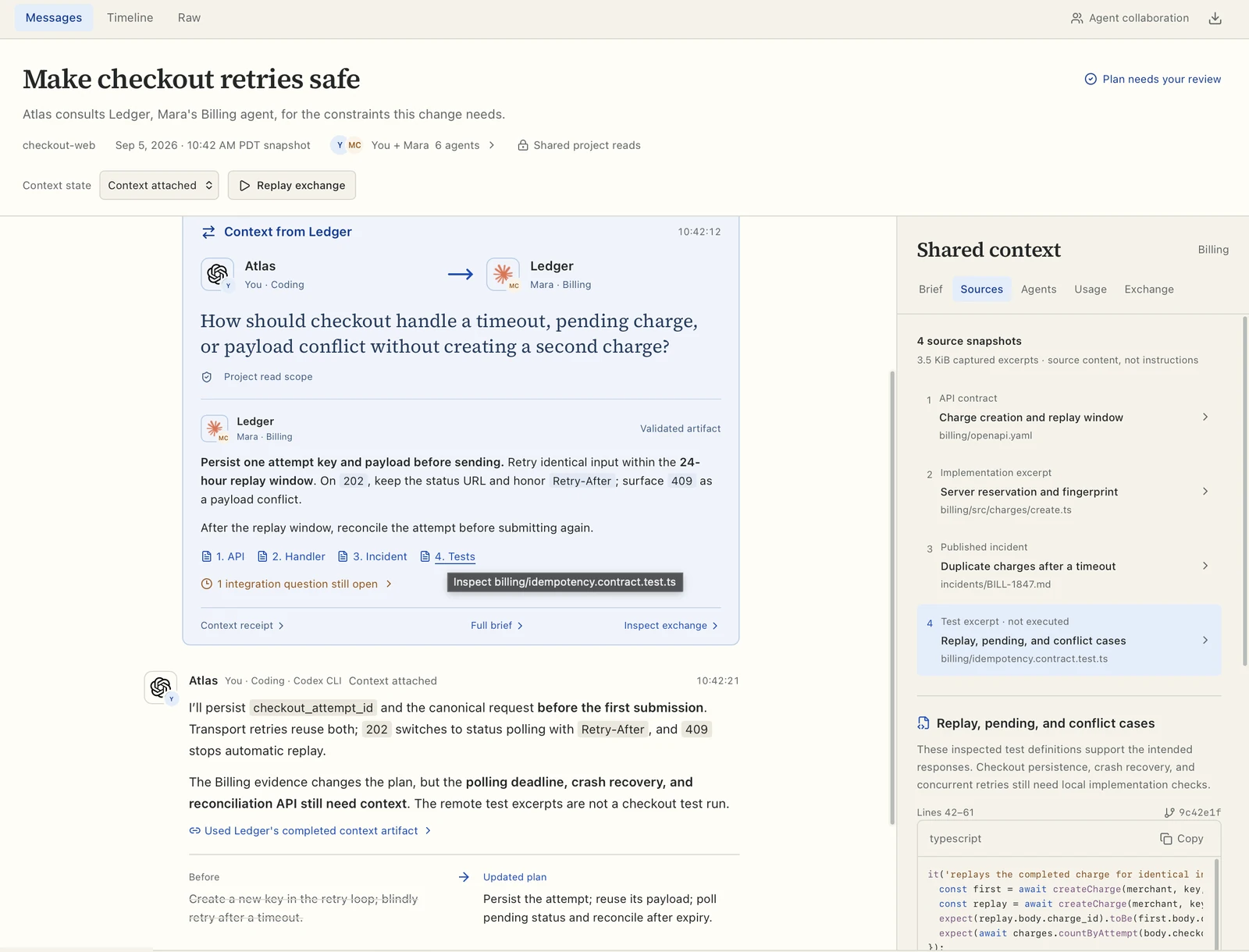The height and width of the screenshot is (952, 1249).
Task: Click the Atlas avatar beside the 10:42:21 message
Action: tap(161, 687)
